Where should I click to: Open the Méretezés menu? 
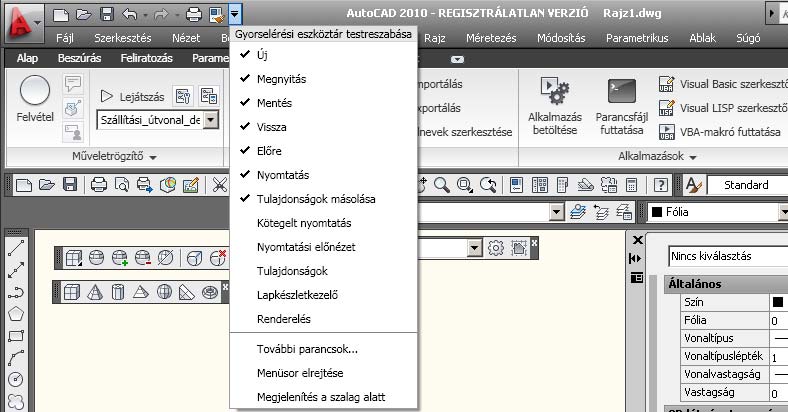pyautogui.click(x=491, y=38)
